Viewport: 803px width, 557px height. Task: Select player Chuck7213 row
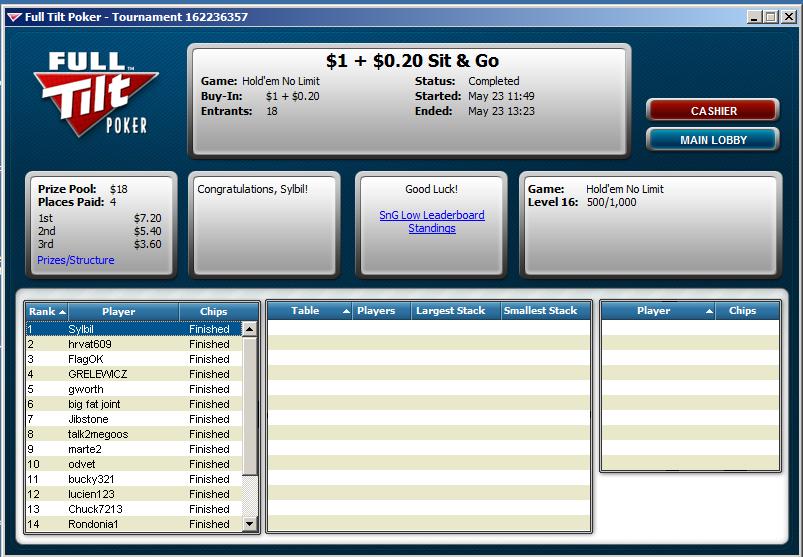pyautogui.click(x=134, y=509)
